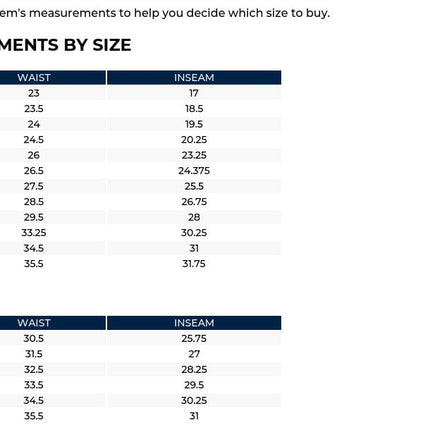Select inseam value 20.25
The height and width of the screenshot is (430, 430).
click(x=194, y=140)
